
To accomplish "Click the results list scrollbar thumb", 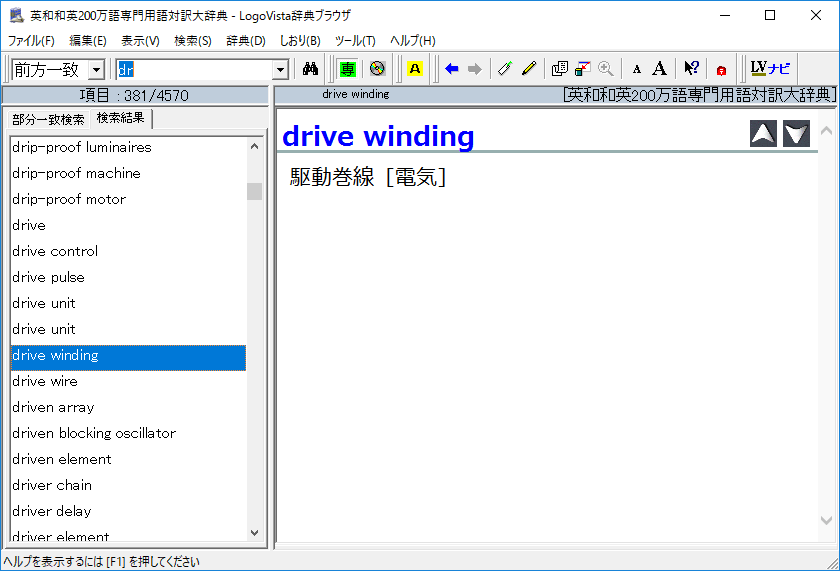I will tap(254, 191).
